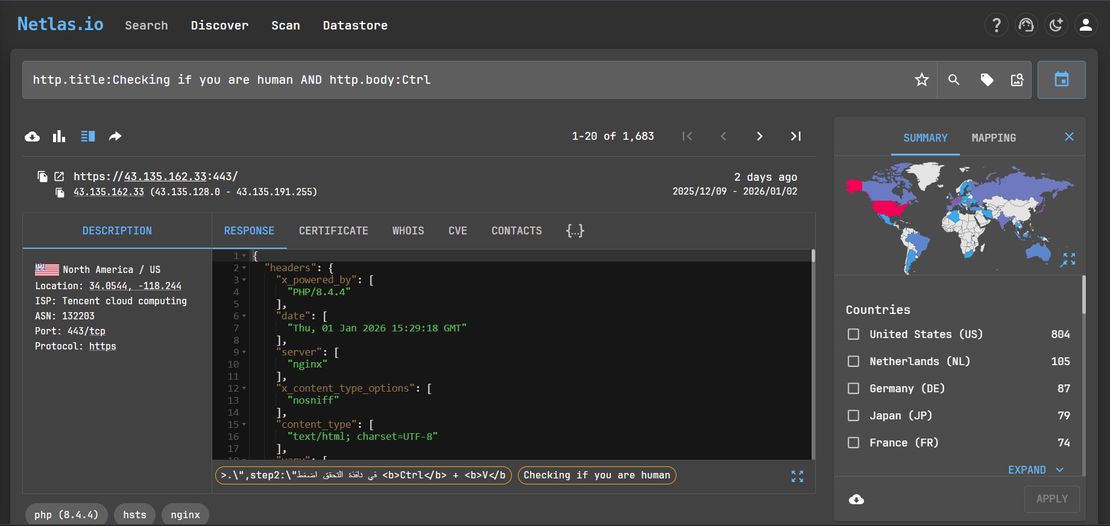The image size is (1110, 526).
Task: Open the Whois tab
Action: coord(408,230)
